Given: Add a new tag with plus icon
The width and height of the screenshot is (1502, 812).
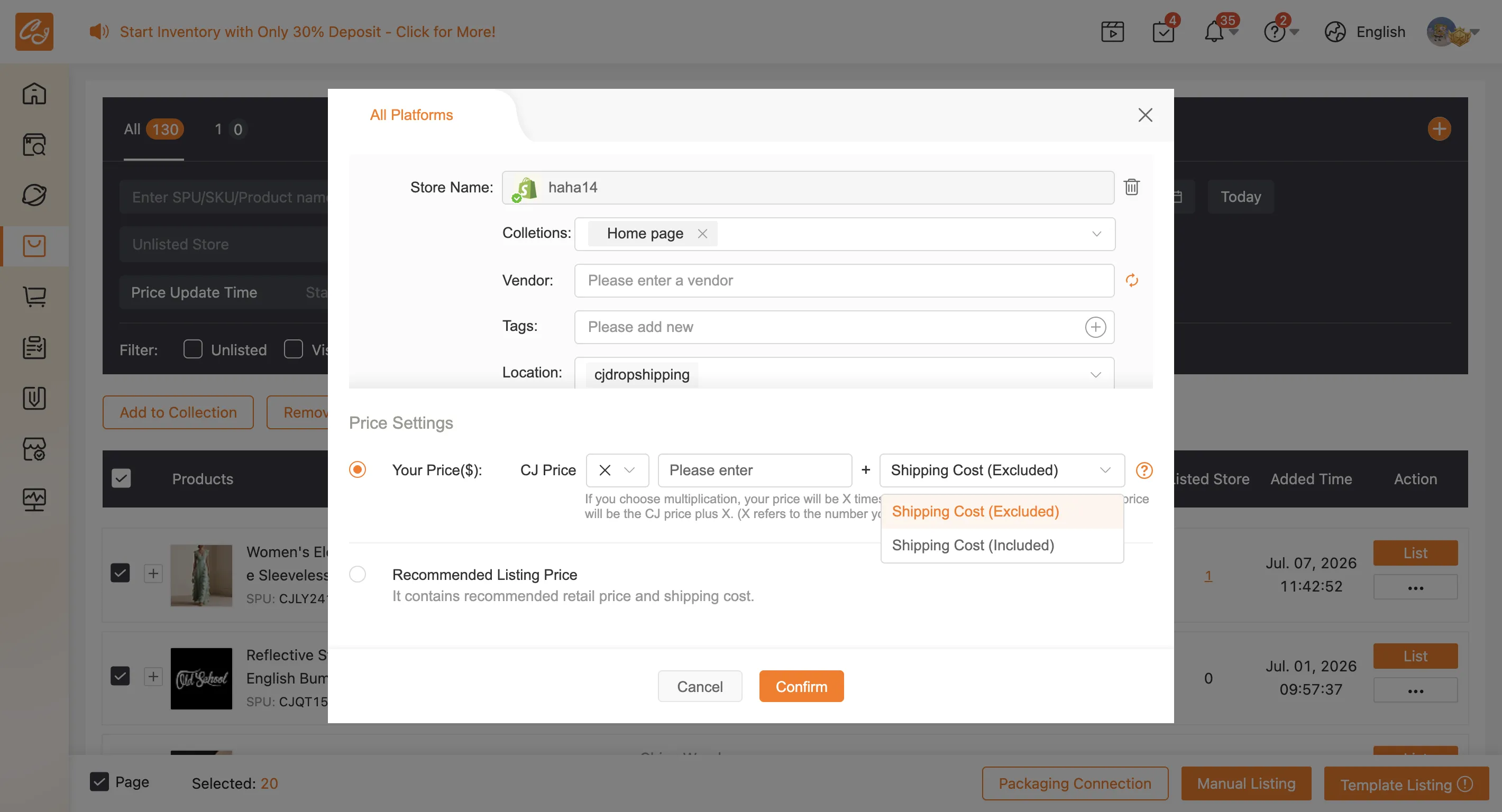Looking at the screenshot, I should tap(1095, 327).
